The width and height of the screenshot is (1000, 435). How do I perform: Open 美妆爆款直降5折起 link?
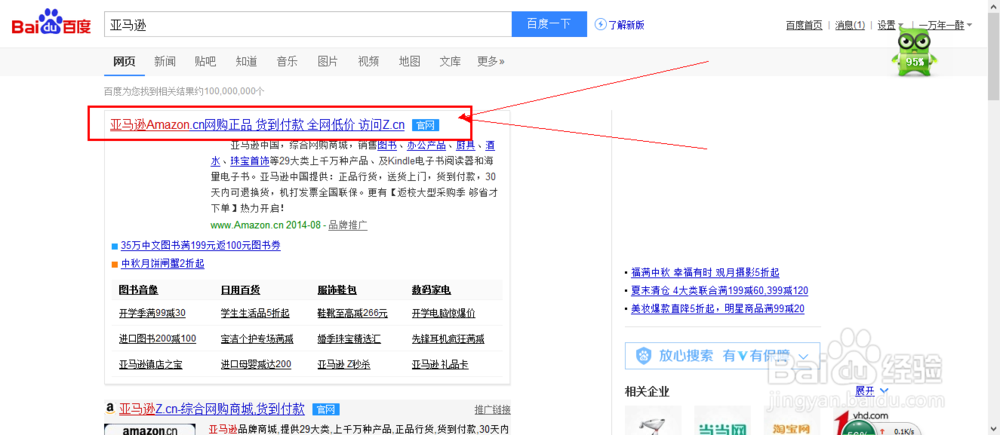(x=717, y=309)
